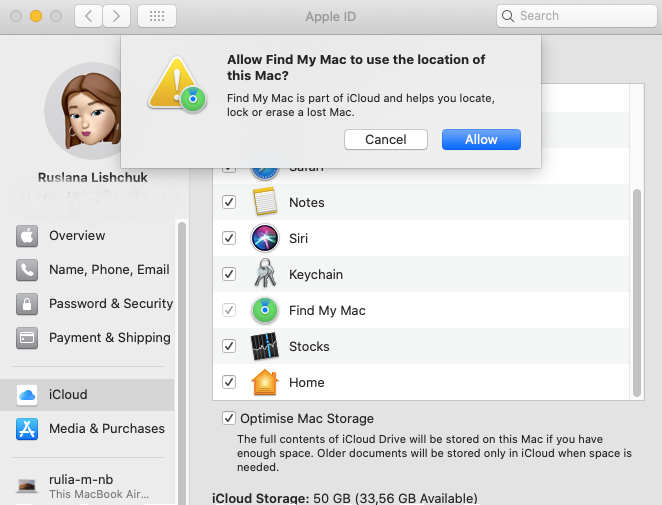This screenshot has height=505, width=662.
Task: Show all preferences grid button
Action: [157, 16]
